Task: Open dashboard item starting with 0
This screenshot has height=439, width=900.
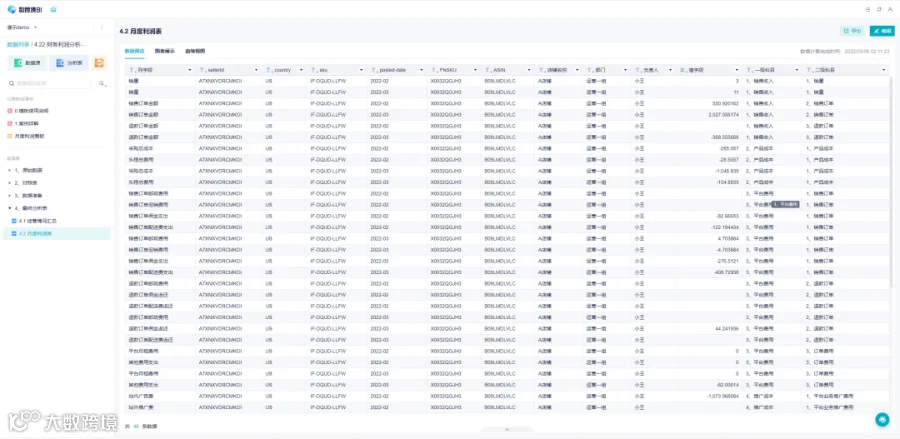Action: pos(28,110)
